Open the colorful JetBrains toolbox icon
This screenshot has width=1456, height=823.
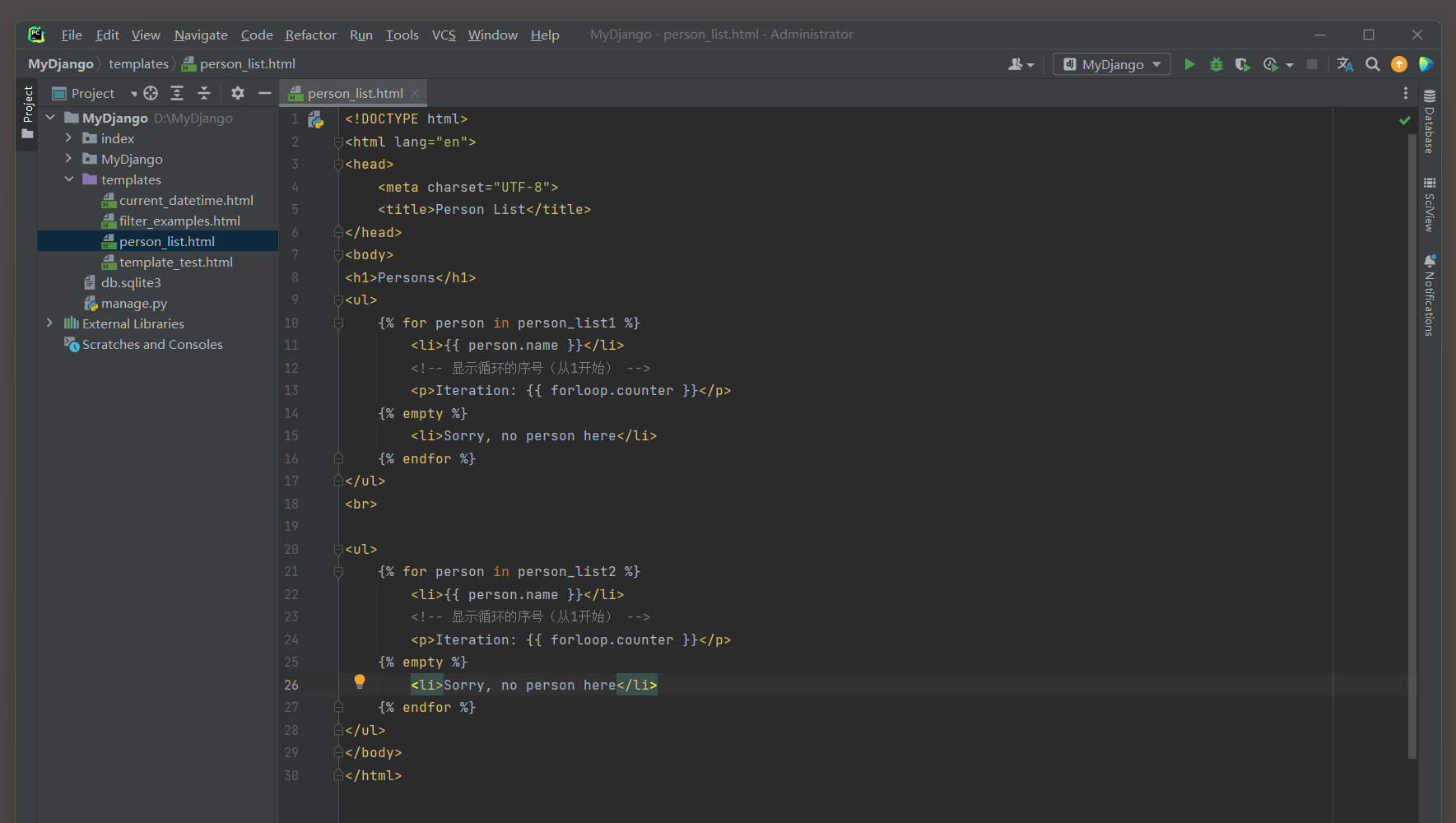(x=1426, y=64)
